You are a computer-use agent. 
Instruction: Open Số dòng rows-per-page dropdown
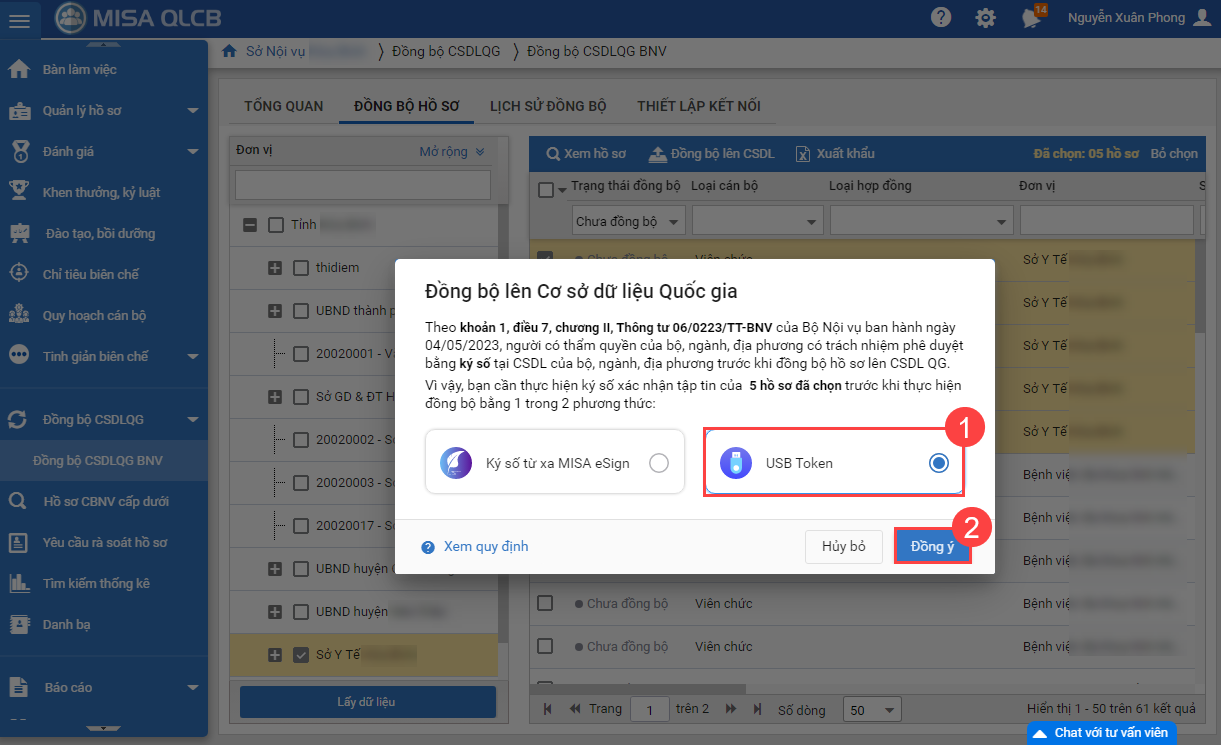pos(871,710)
